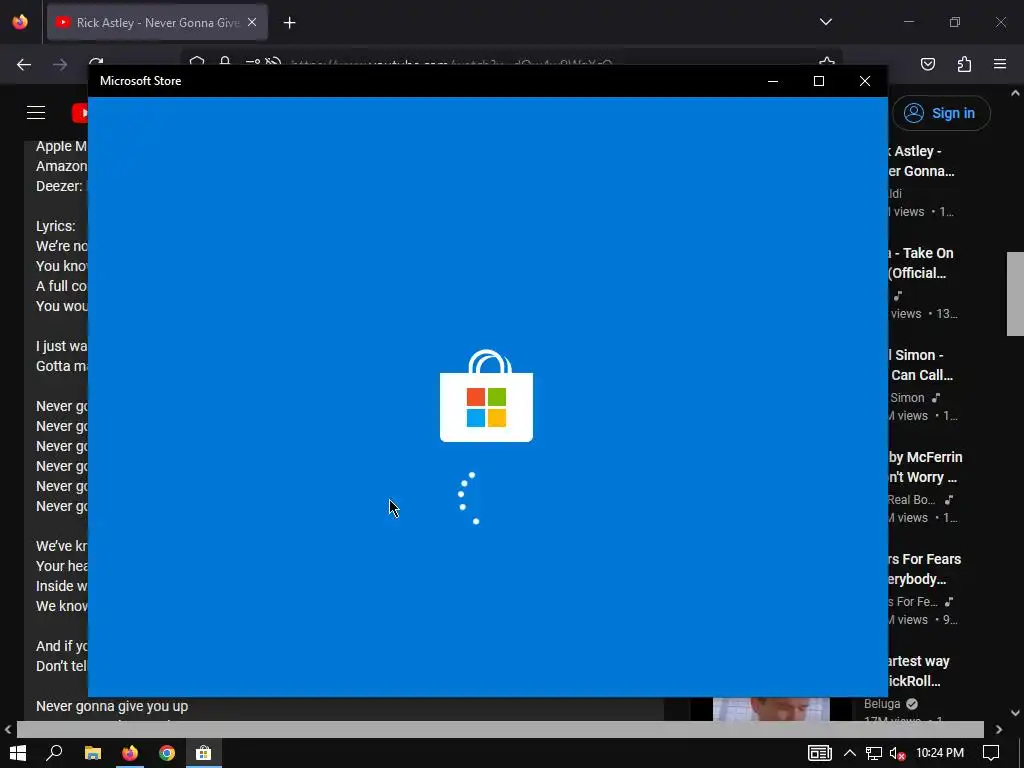
Task: Click the Beluga channel name
Action: (x=882, y=703)
